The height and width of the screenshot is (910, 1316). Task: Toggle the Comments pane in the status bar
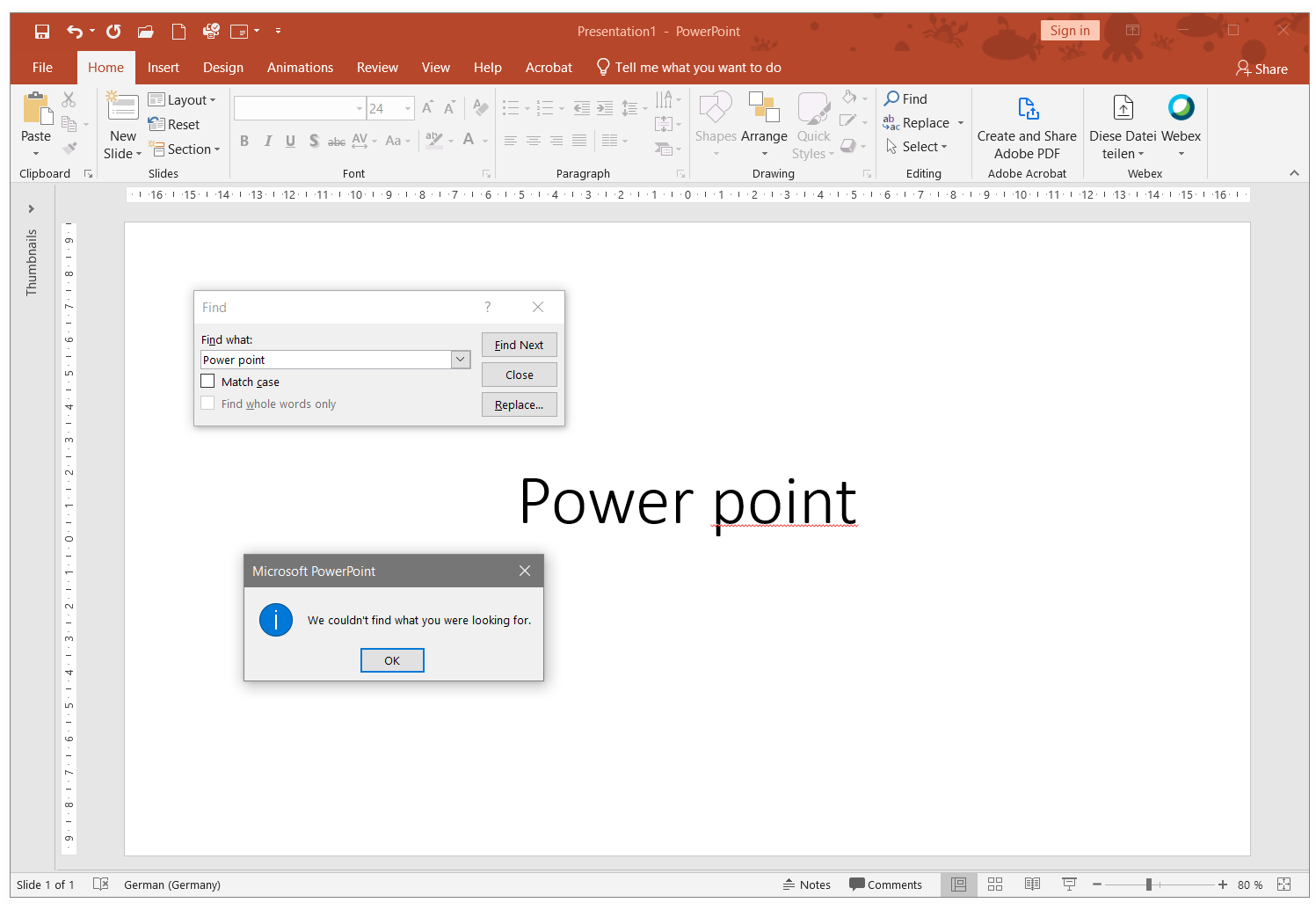click(885, 885)
